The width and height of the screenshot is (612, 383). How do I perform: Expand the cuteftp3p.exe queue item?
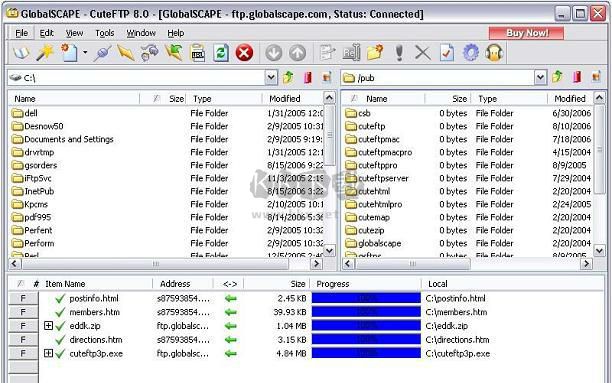(x=48, y=353)
